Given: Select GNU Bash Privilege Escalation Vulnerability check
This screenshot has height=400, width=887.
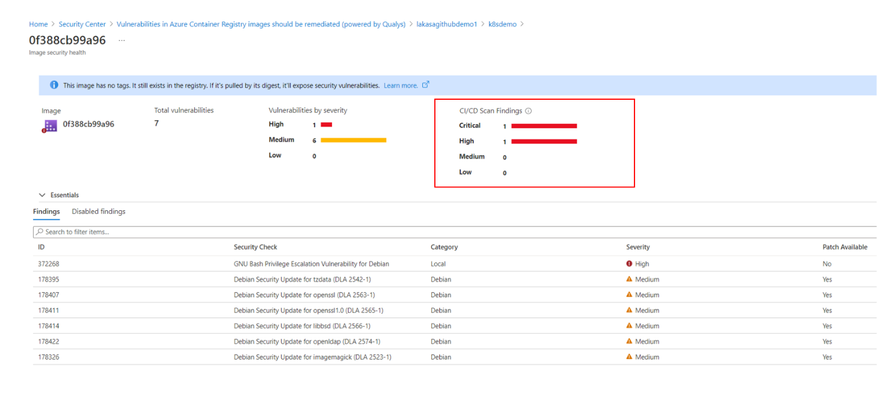Looking at the screenshot, I should (x=311, y=264).
